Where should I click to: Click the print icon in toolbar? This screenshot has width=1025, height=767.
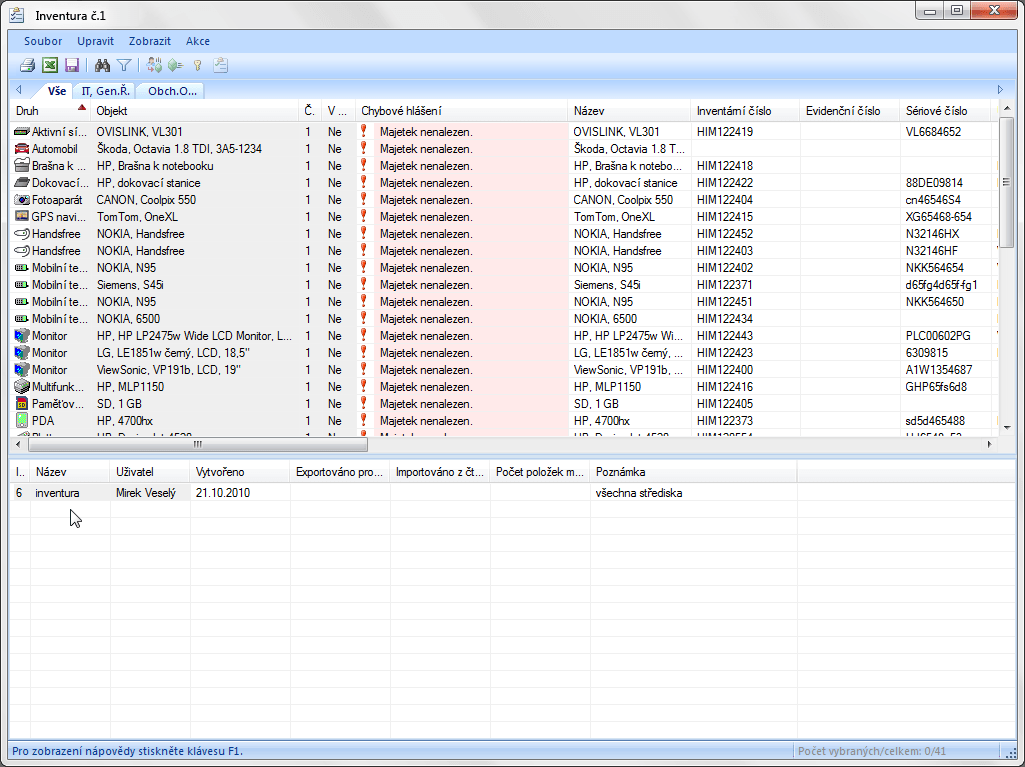point(28,65)
